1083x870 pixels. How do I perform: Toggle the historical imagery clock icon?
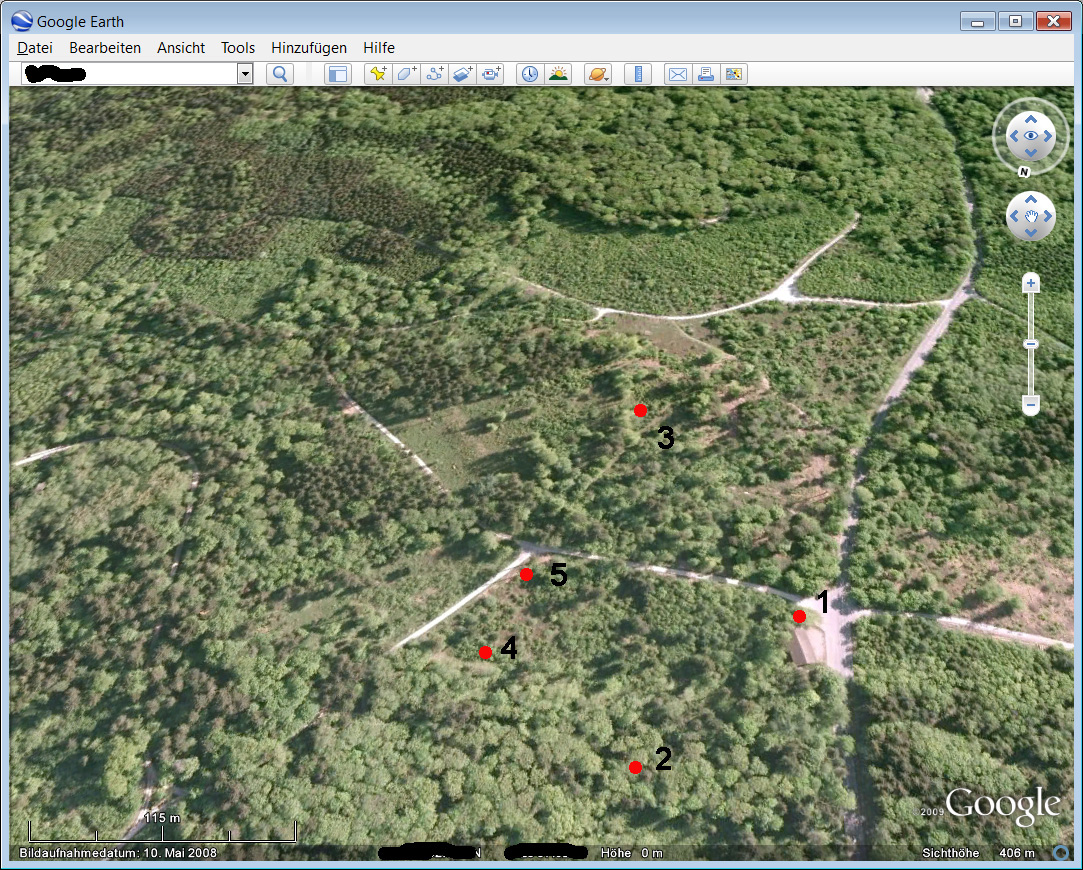(x=529, y=74)
